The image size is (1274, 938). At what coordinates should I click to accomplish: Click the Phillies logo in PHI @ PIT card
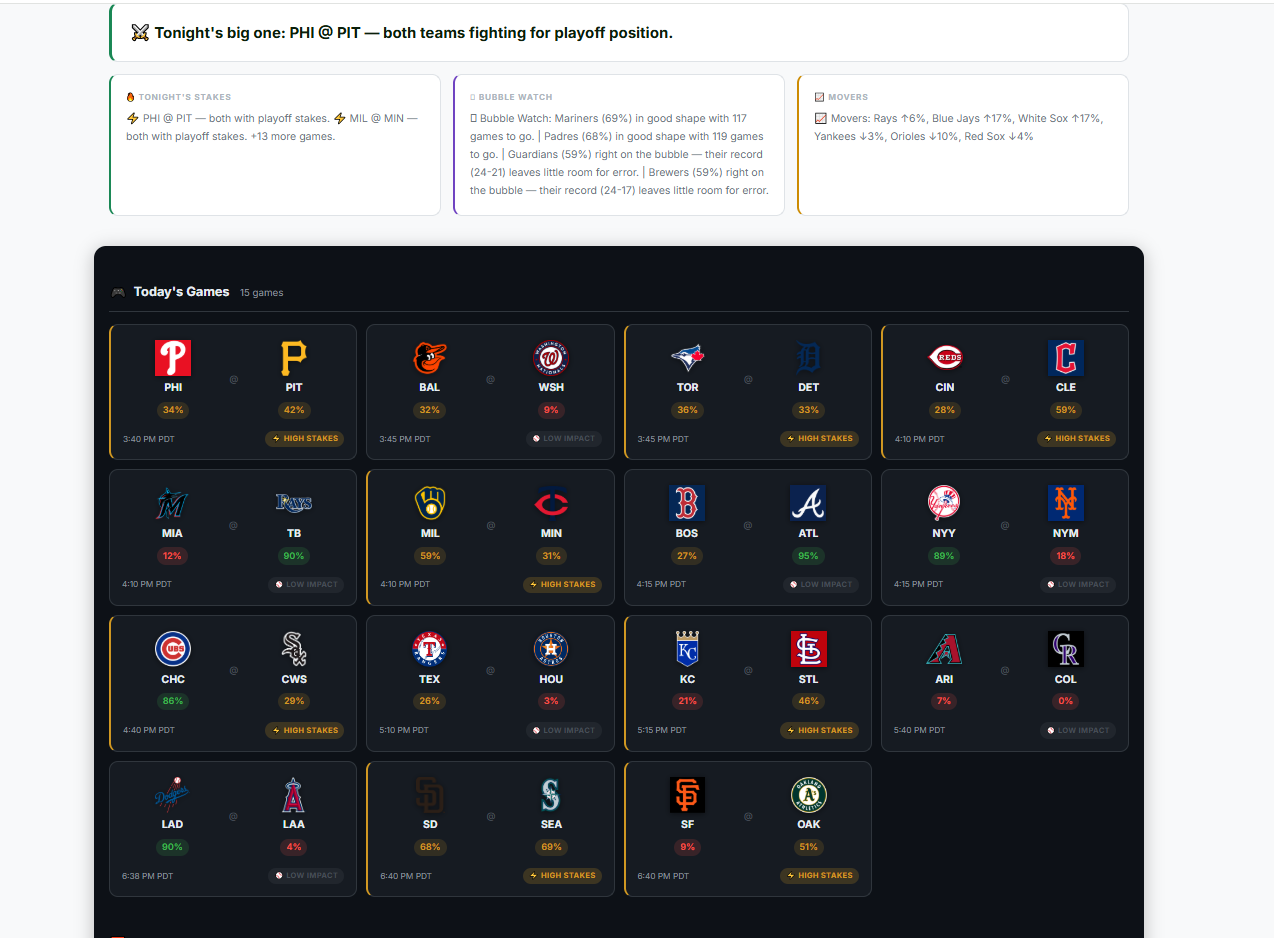(173, 358)
